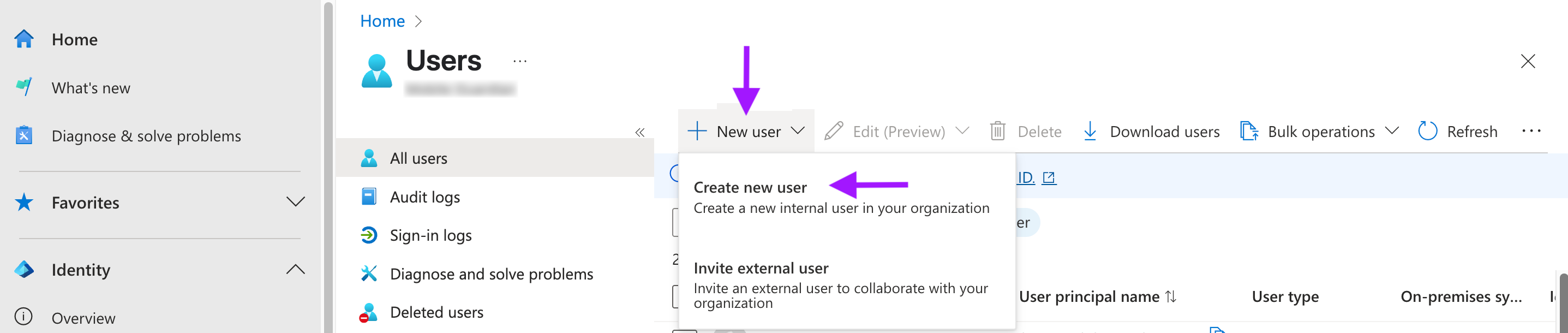Expand the Favorites section chevron
Viewport: 1568px width, 333px height.
[x=295, y=202]
